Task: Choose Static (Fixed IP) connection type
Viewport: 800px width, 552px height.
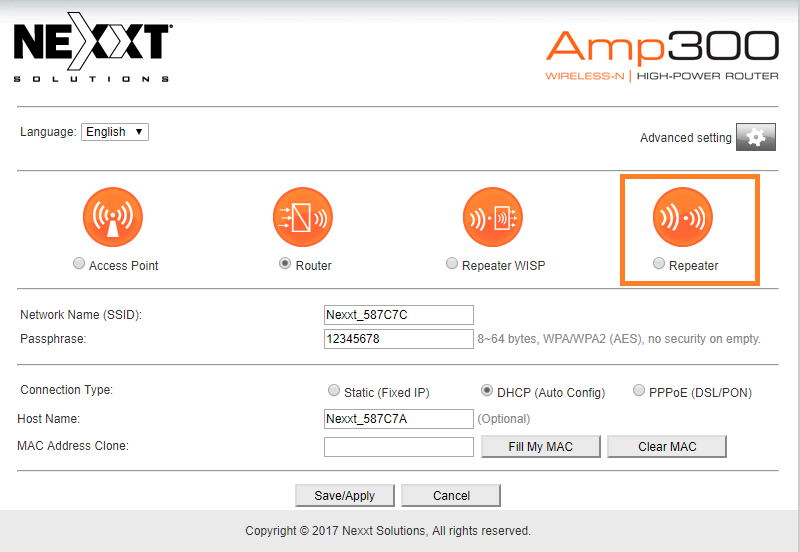Action: [334, 390]
